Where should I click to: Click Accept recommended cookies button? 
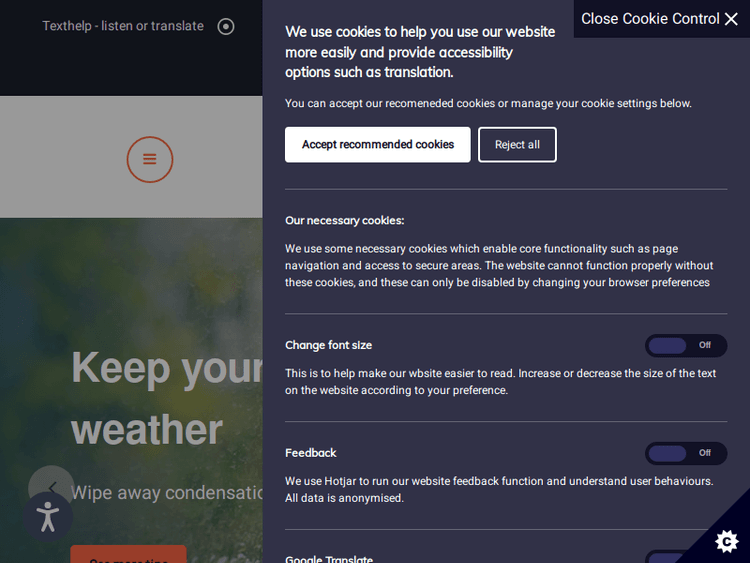(377, 145)
